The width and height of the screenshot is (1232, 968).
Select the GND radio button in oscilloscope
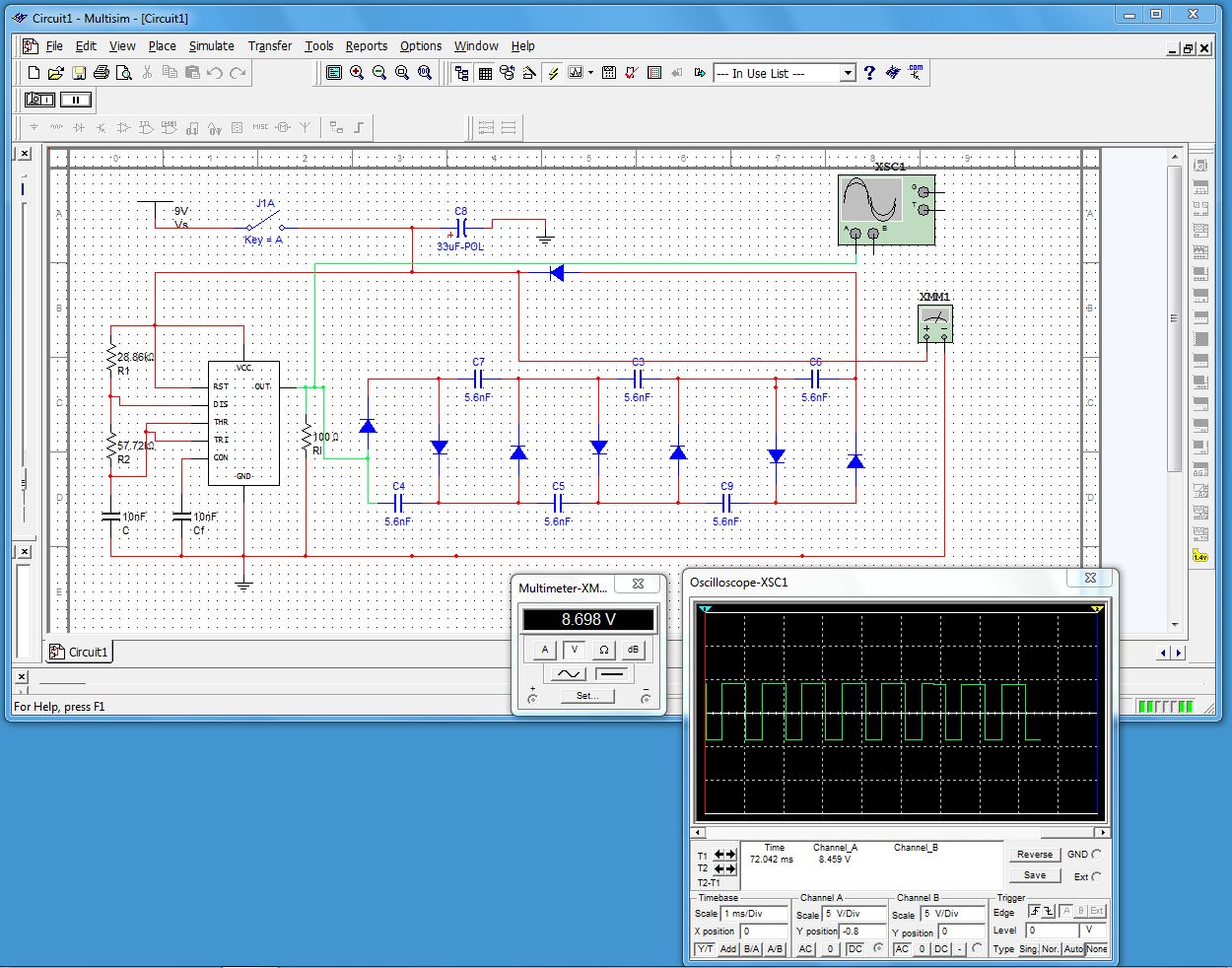[1097, 855]
